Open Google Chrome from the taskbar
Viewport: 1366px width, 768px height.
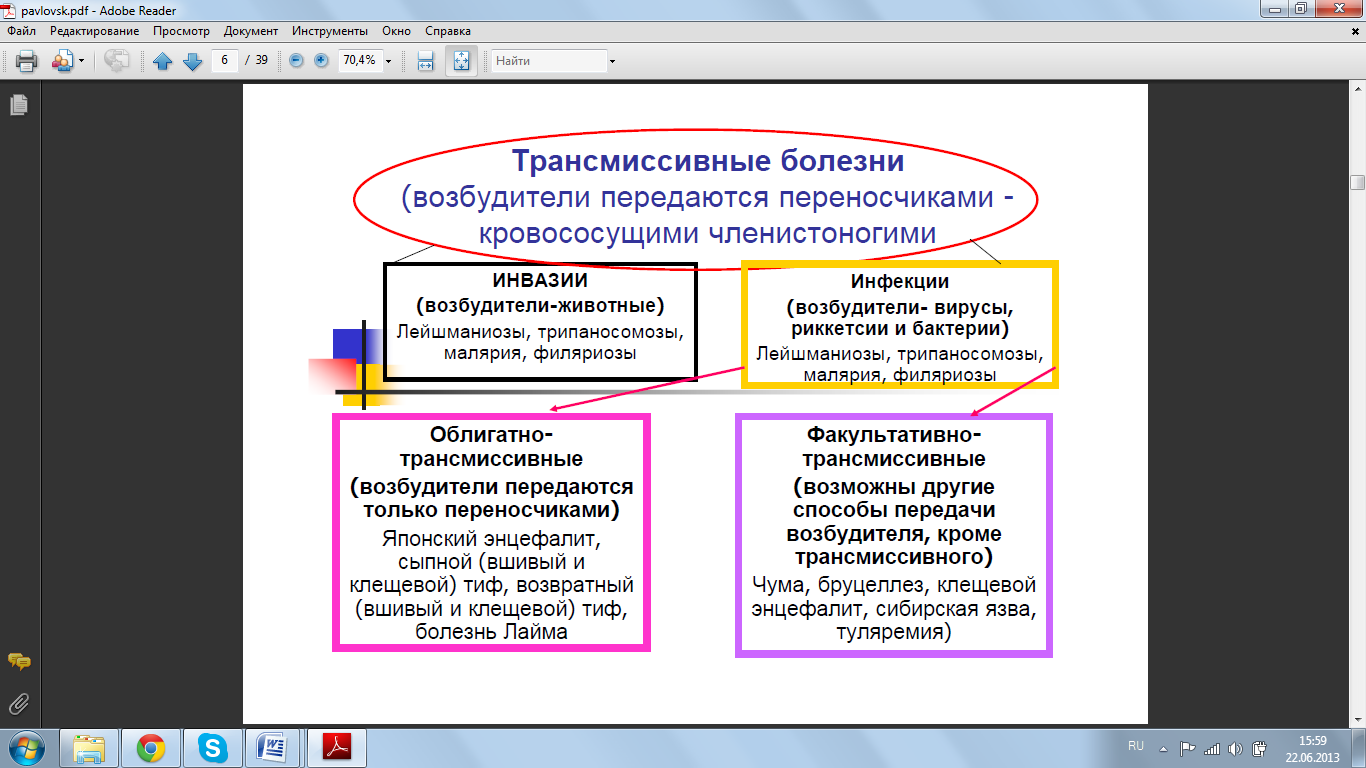(151, 748)
